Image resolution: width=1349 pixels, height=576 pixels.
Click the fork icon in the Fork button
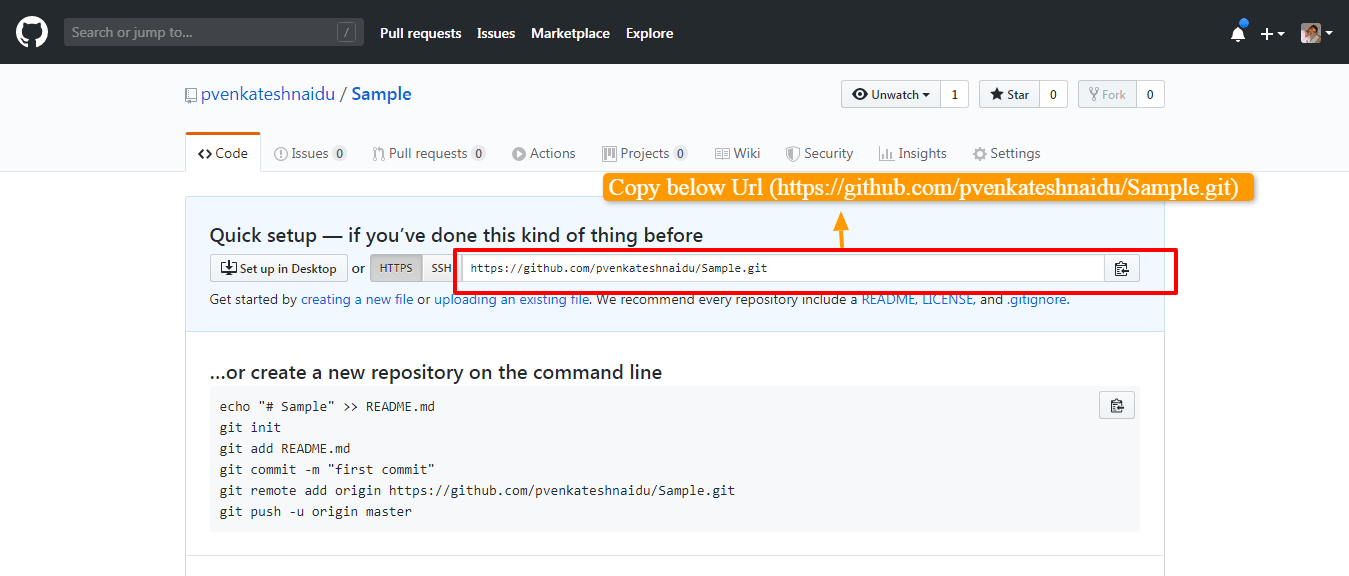point(1095,93)
